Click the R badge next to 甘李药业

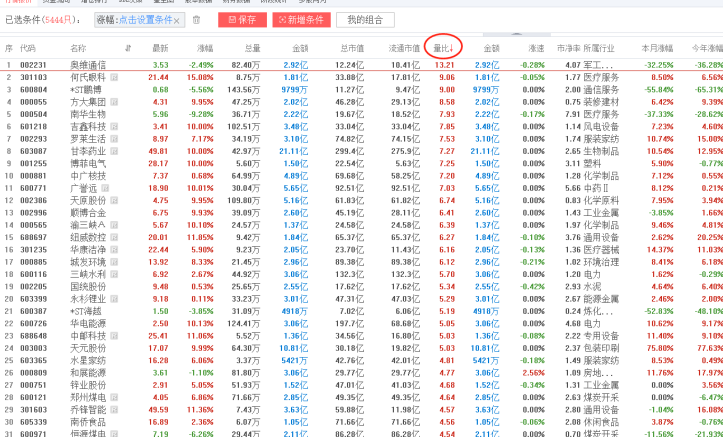(x=114, y=151)
